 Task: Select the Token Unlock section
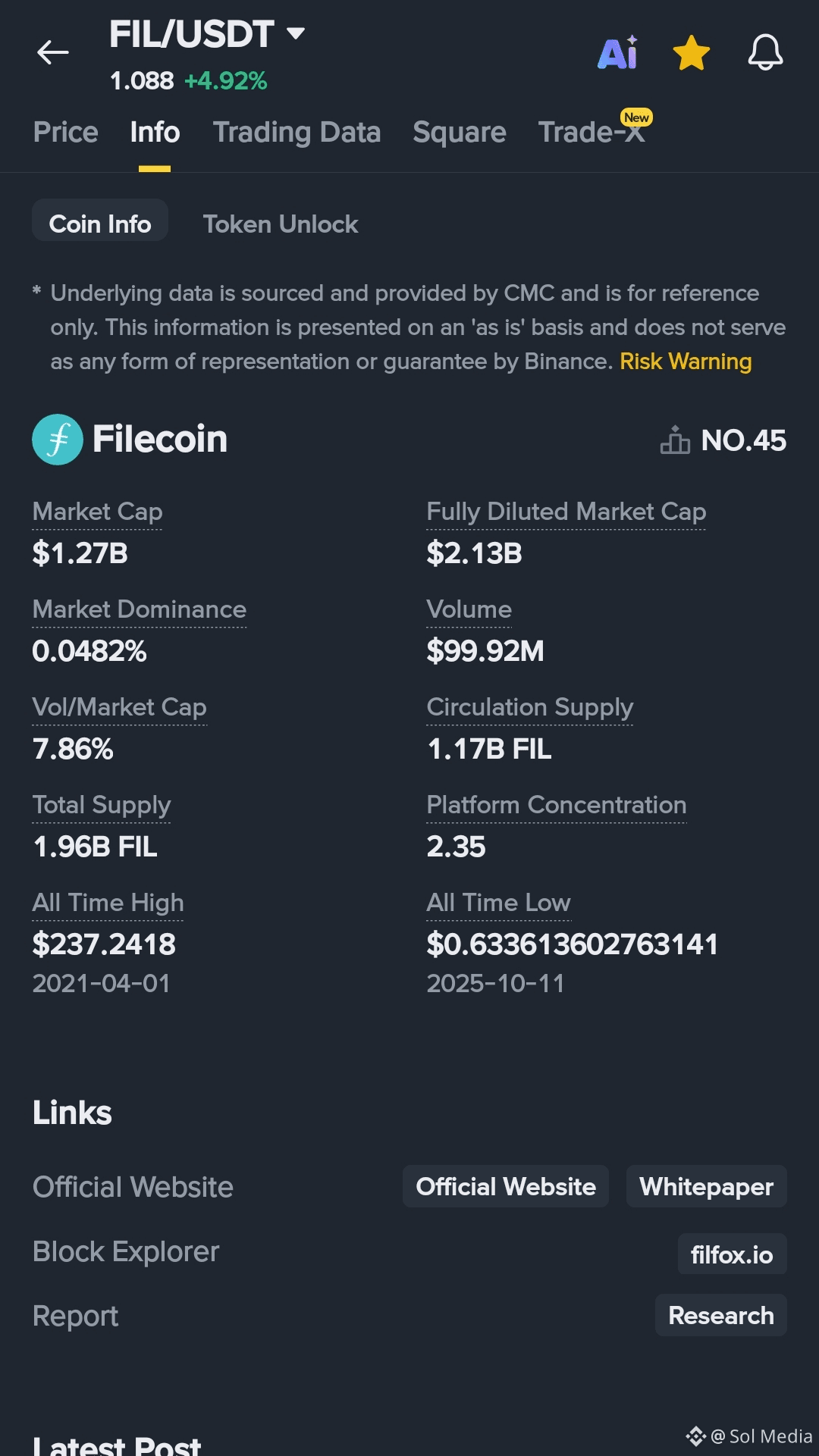[281, 224]
